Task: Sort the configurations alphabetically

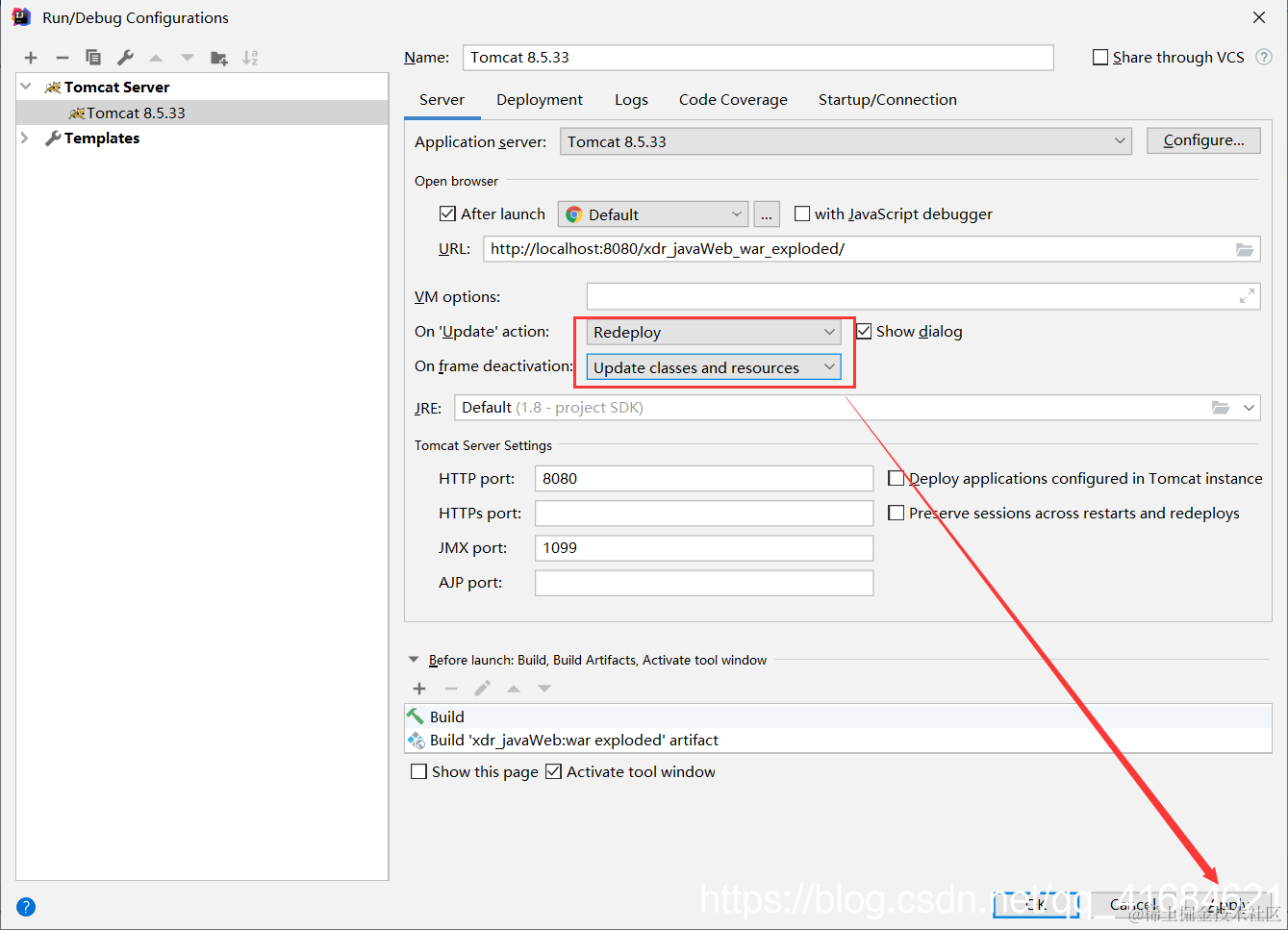Action: coord(250,58)
